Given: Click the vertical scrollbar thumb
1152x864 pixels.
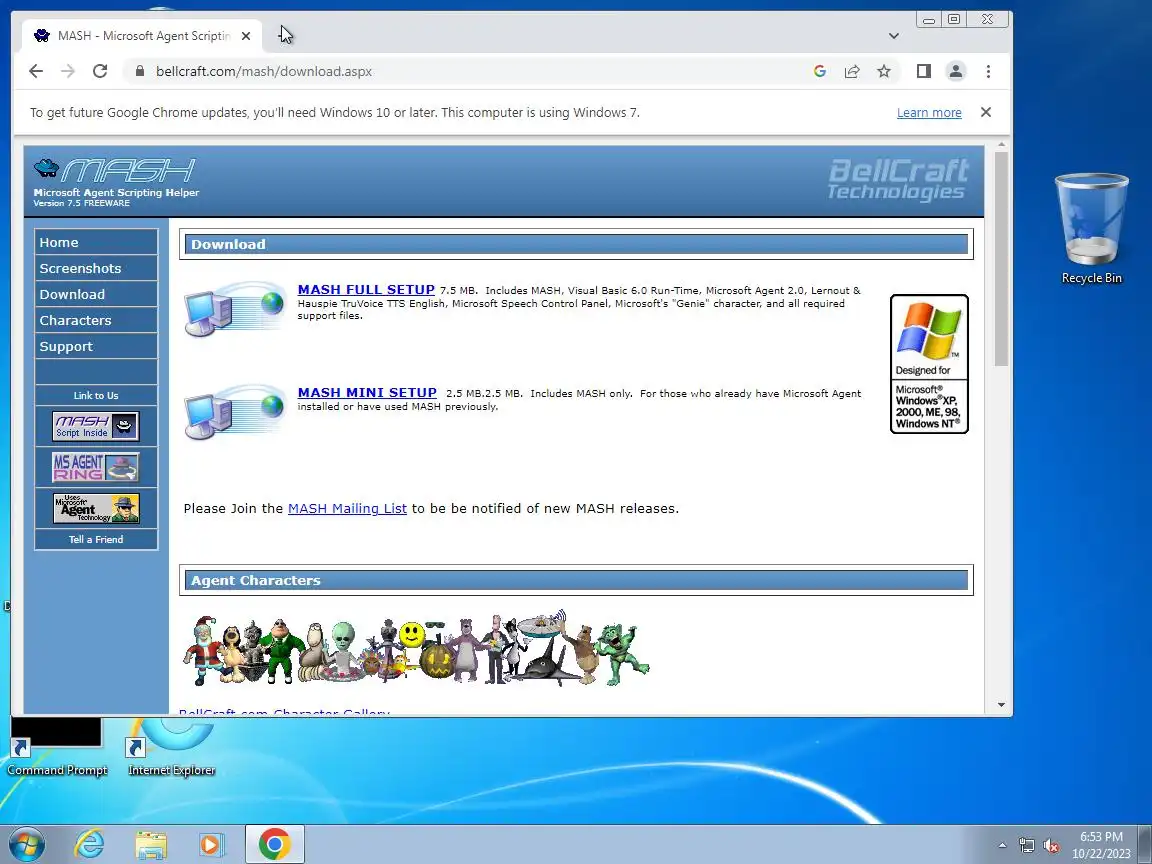Looking at the screenshot, I should click(1001, 259).
